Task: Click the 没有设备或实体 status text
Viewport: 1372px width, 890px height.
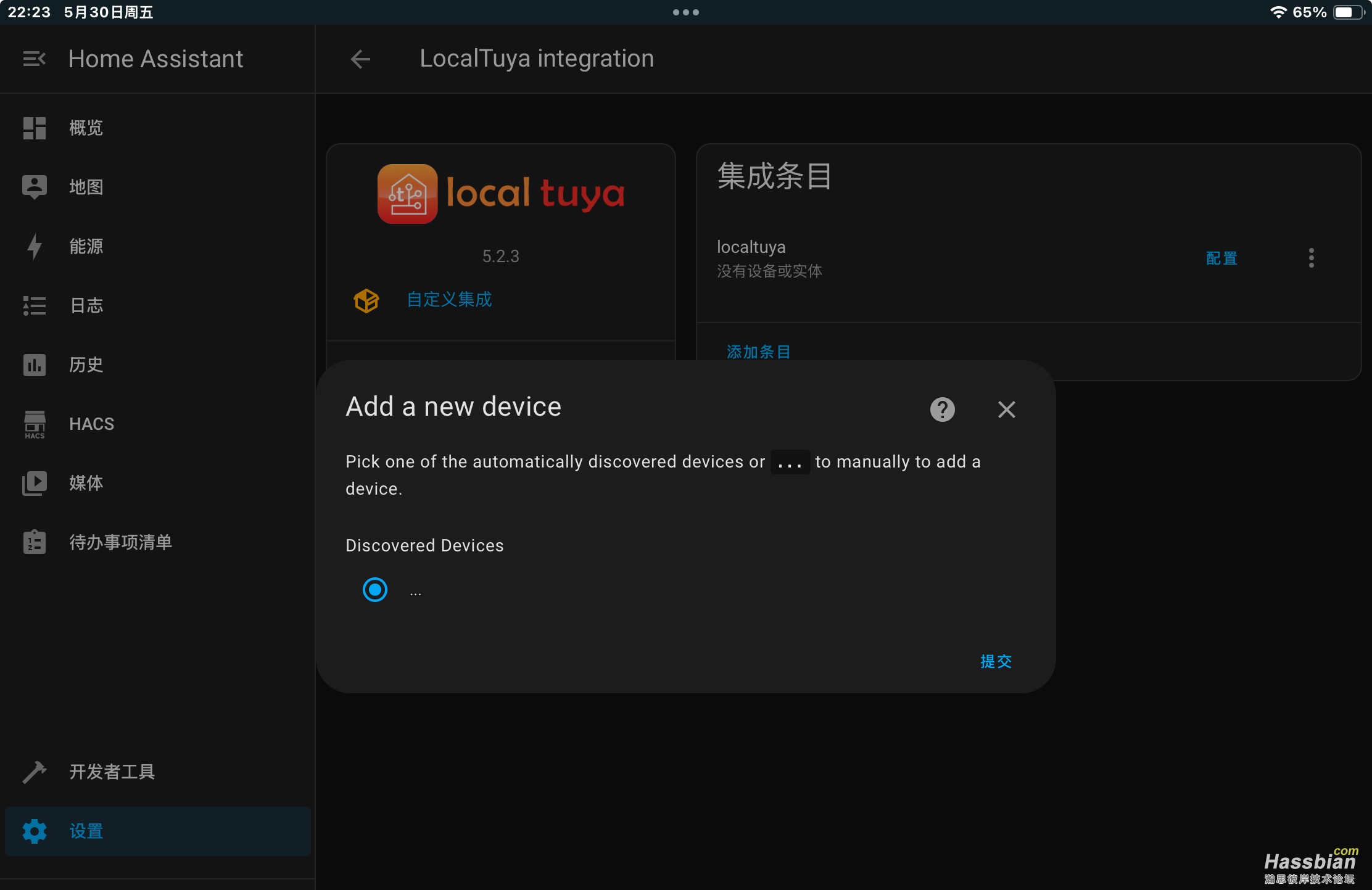Action: [769, 271]
